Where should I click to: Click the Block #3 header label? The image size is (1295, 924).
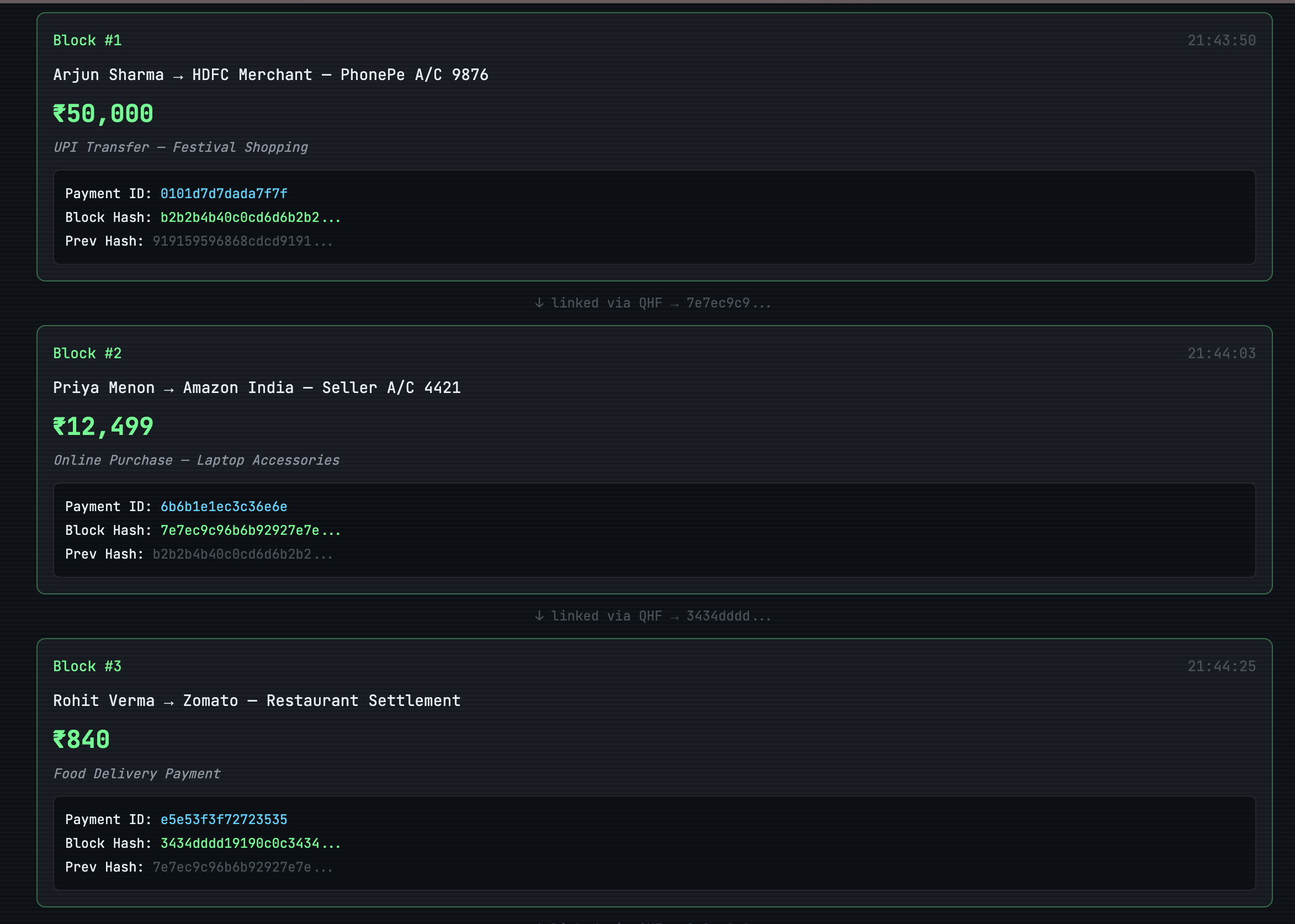point(87,666)
